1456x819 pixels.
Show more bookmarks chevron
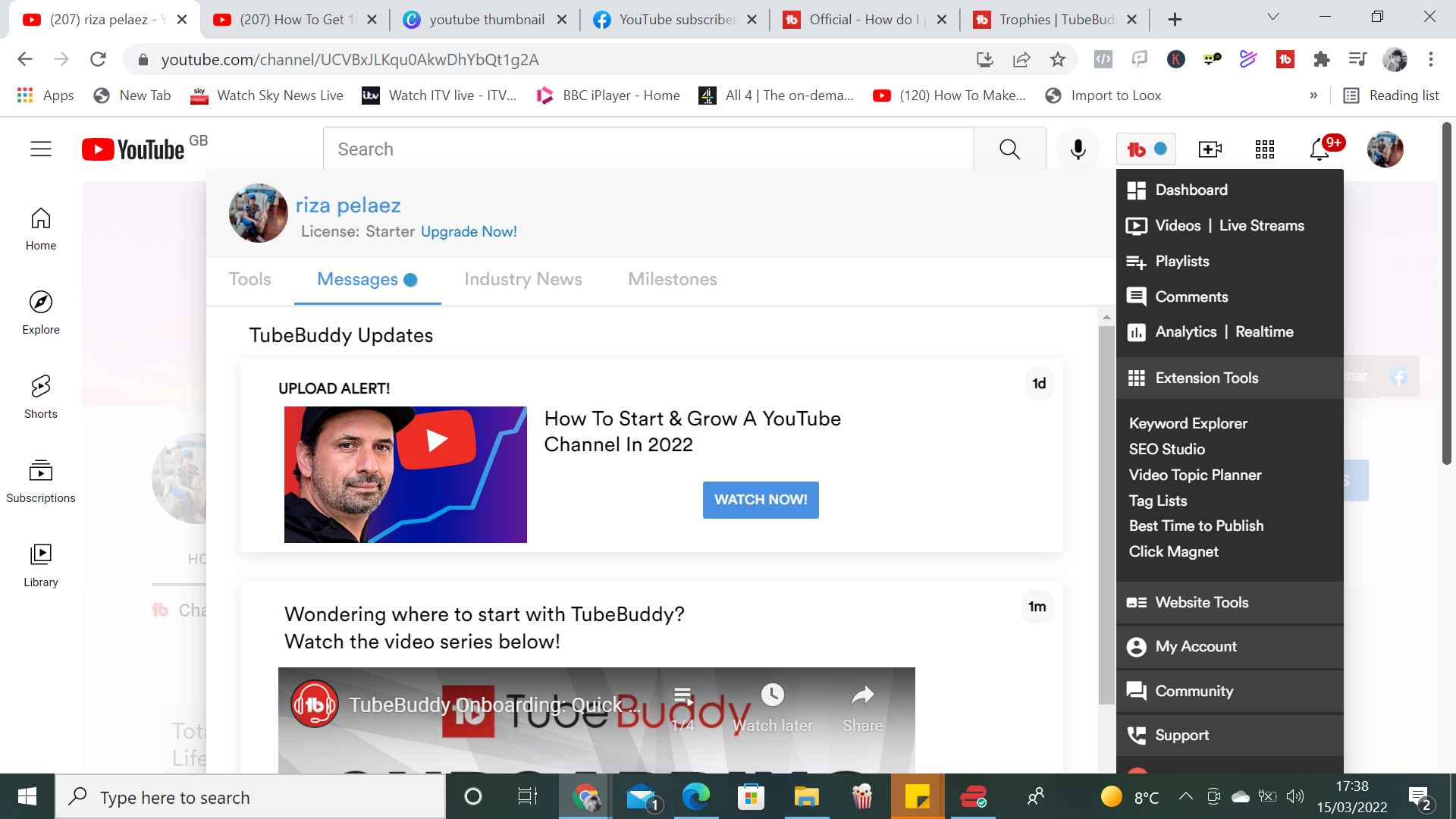1313,95
